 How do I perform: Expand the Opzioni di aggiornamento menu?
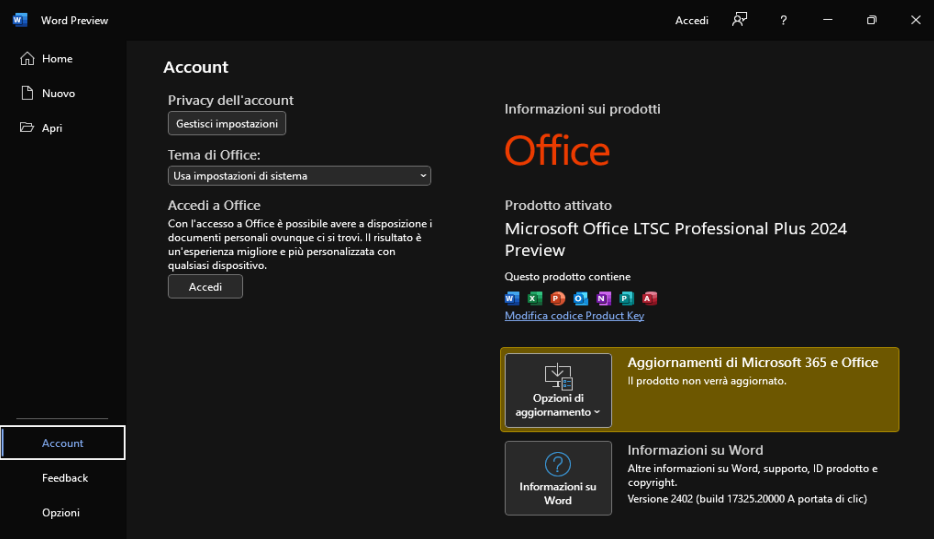[x=558, y=390]
